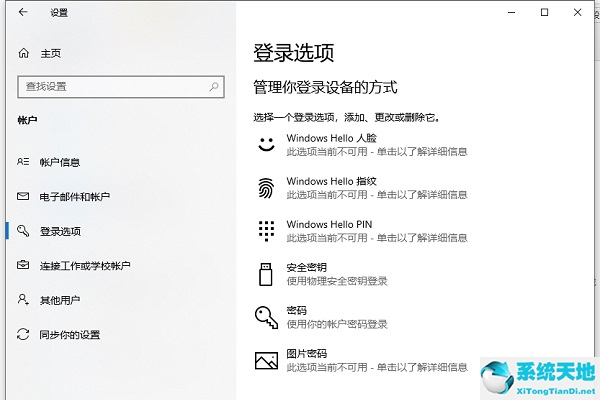Image resolution: width=600 pixels, height=400 pixels.
Task: Click the USB security key icon
Action: (266, 274)
